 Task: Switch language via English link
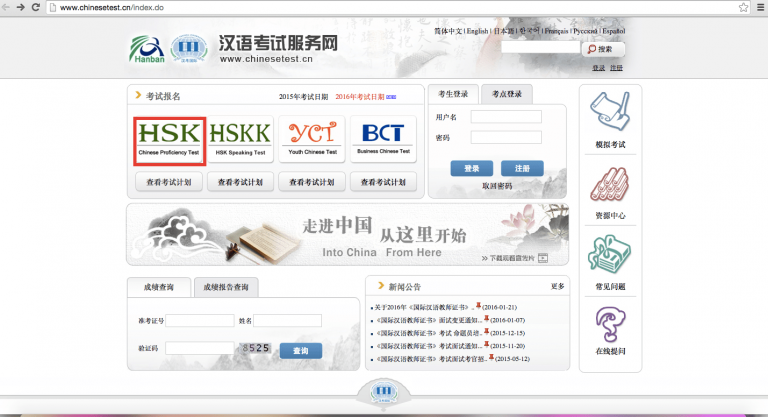click(x=478, y=31)
